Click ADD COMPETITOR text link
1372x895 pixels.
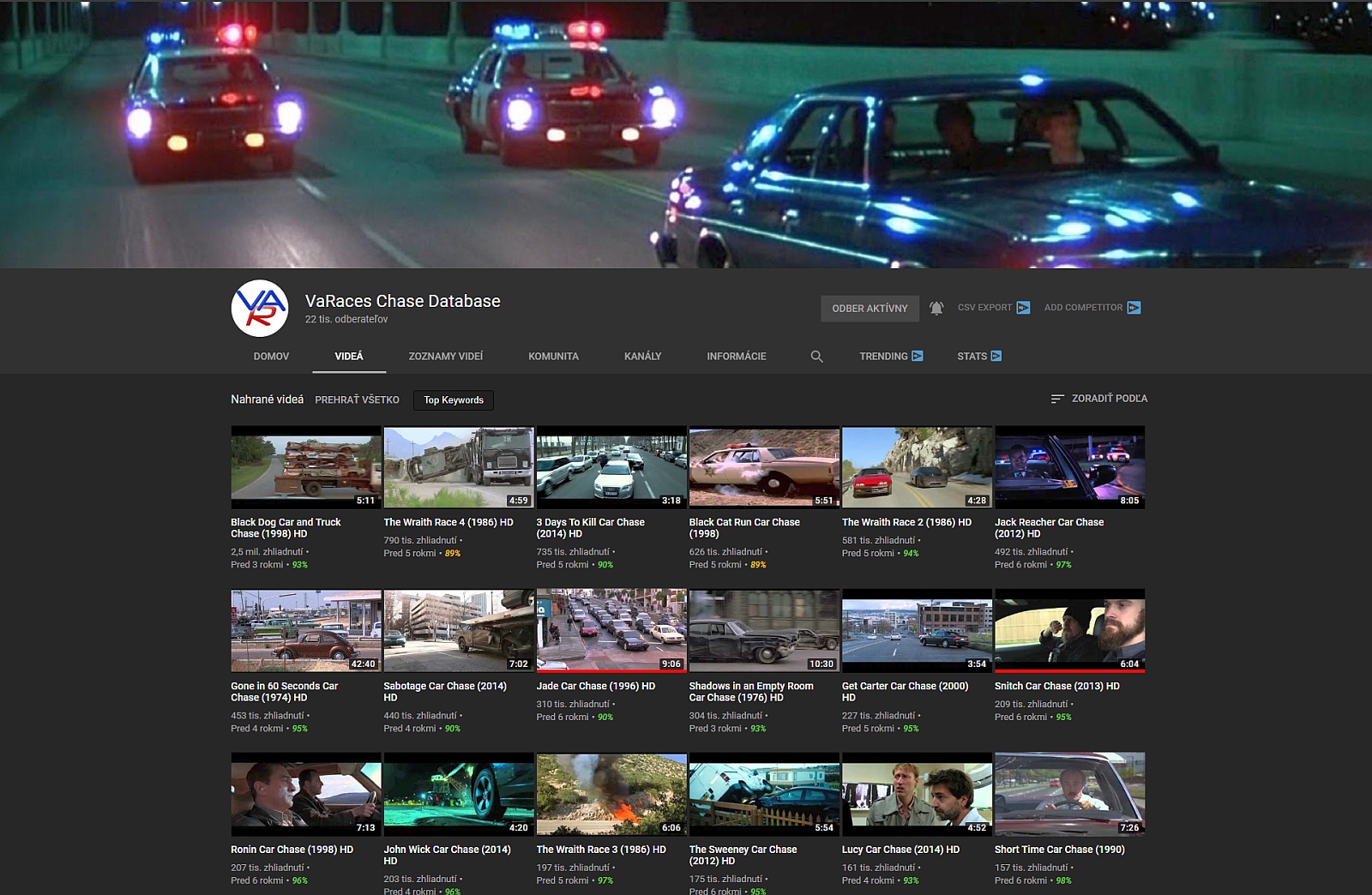point(1083,308)
